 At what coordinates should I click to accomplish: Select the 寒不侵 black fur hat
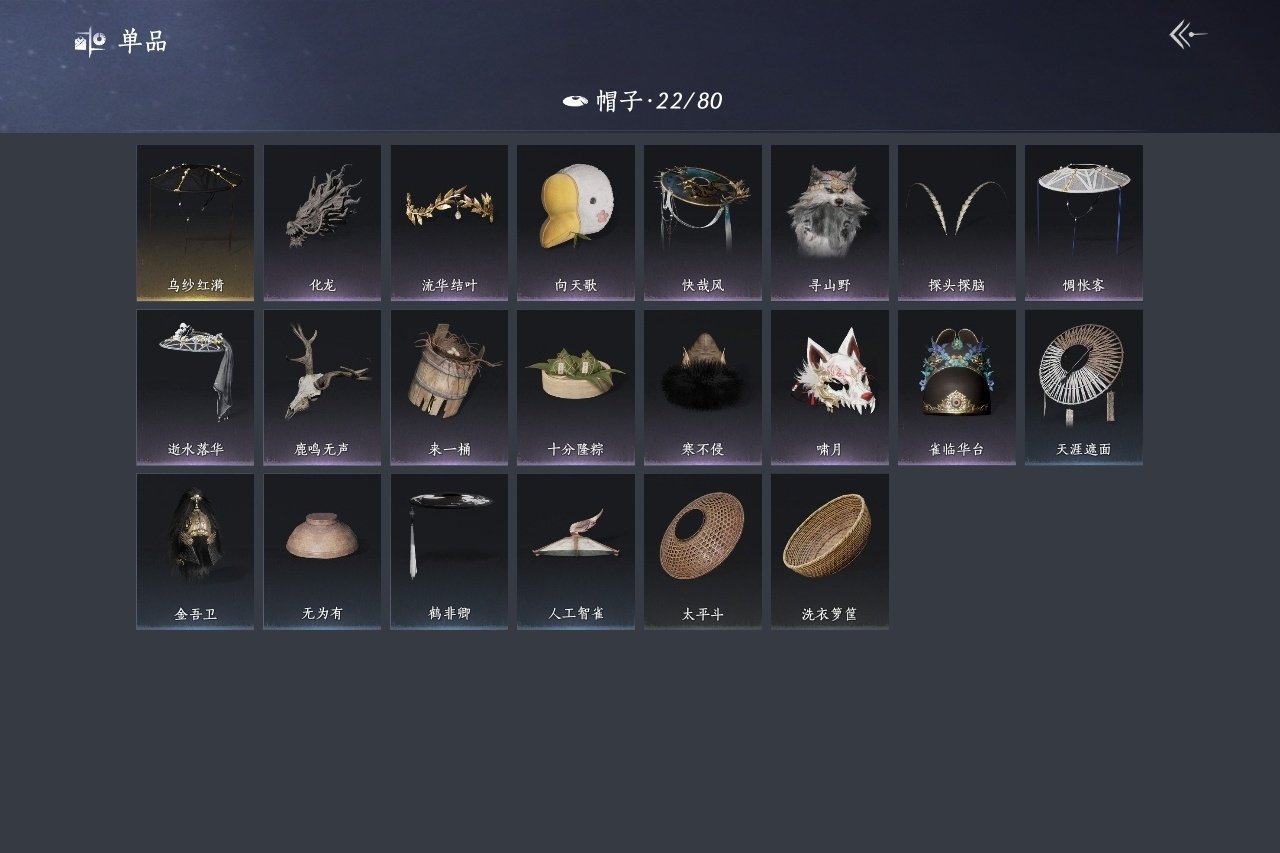[703, 387]
